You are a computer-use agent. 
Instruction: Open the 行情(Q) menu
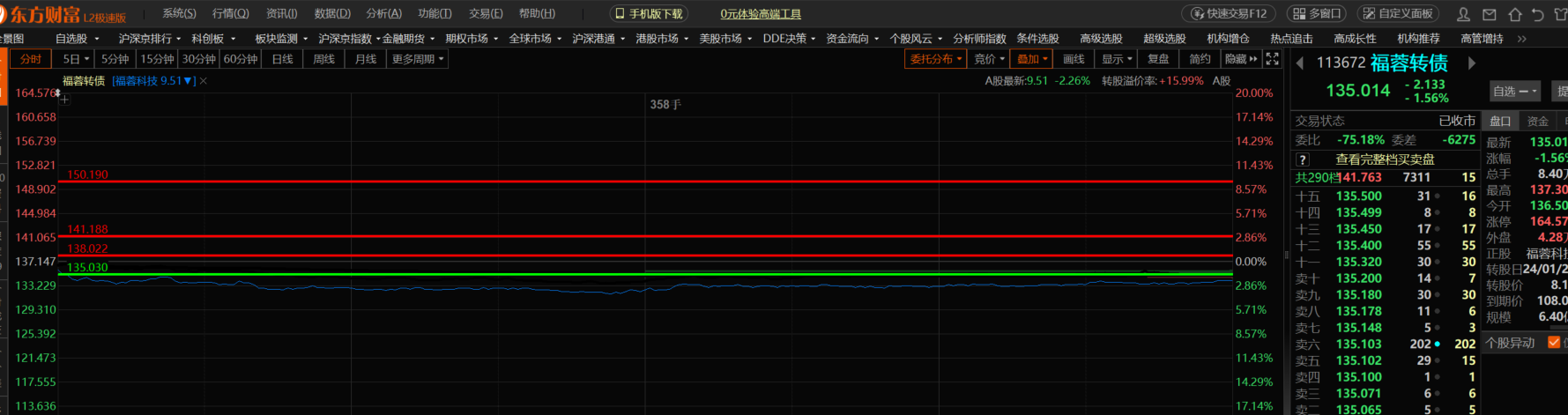[231, 14]
